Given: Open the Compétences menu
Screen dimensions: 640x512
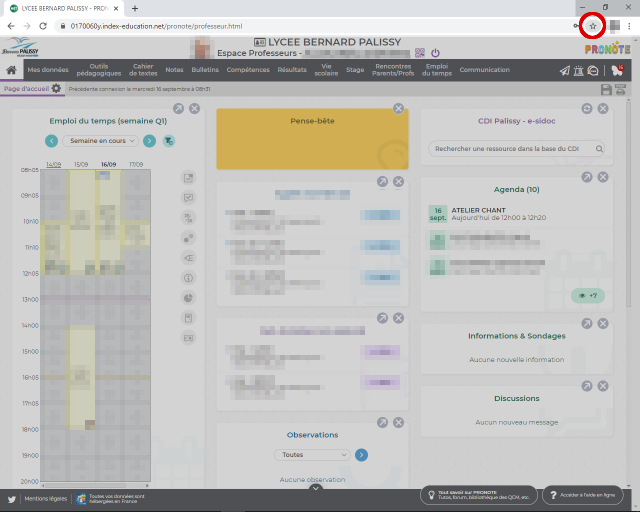Looking at the screenshot, I should coord(247,70).
